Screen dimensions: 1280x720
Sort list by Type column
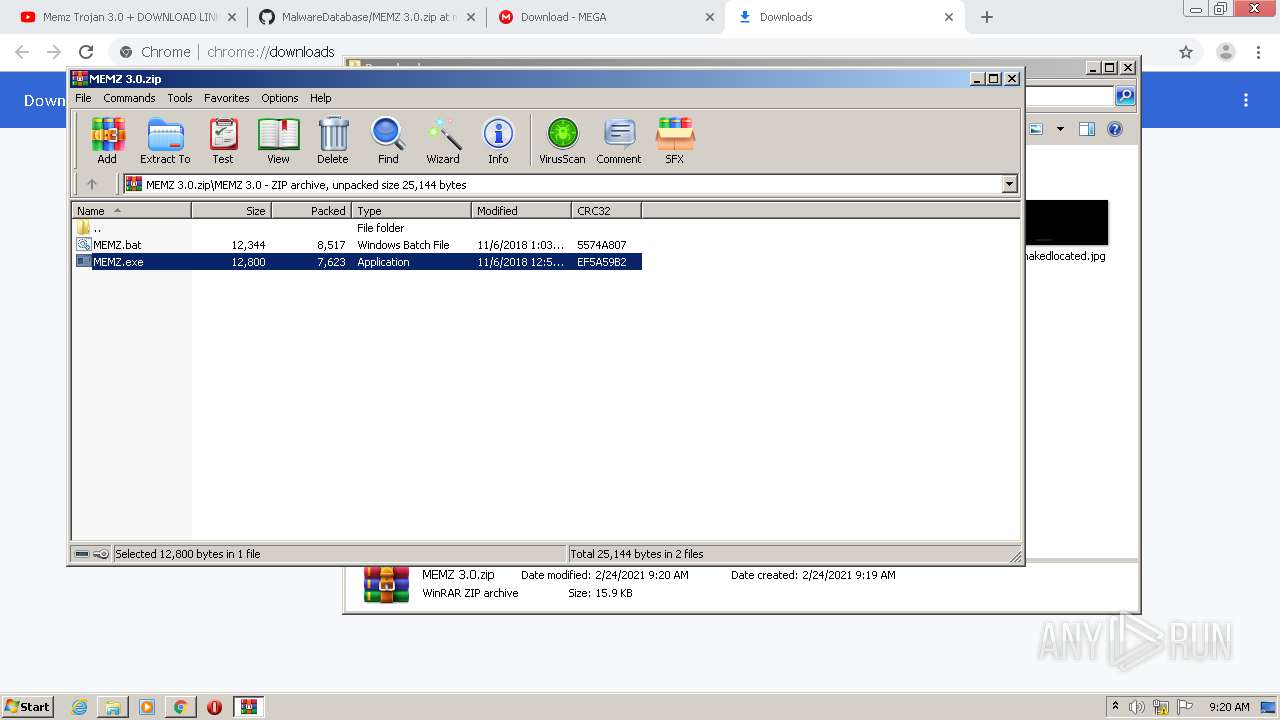point(411,211)
